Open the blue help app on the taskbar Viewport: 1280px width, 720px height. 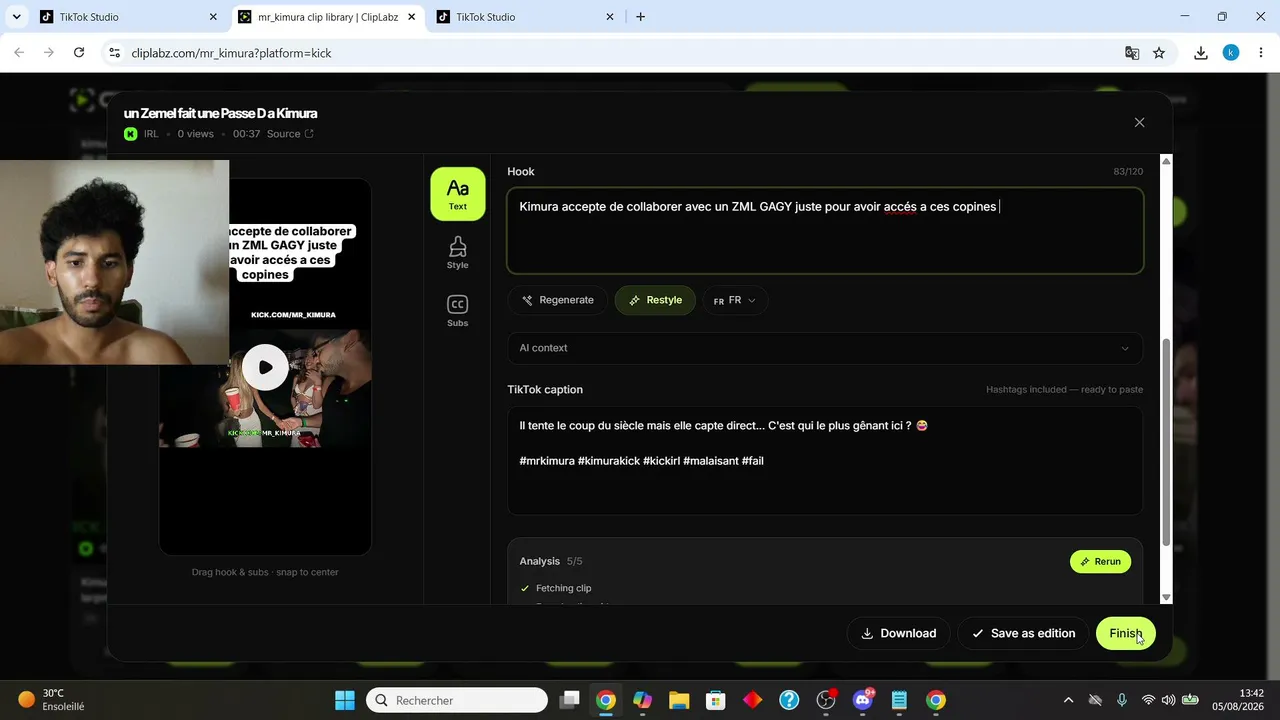click(x=789, y=700)
